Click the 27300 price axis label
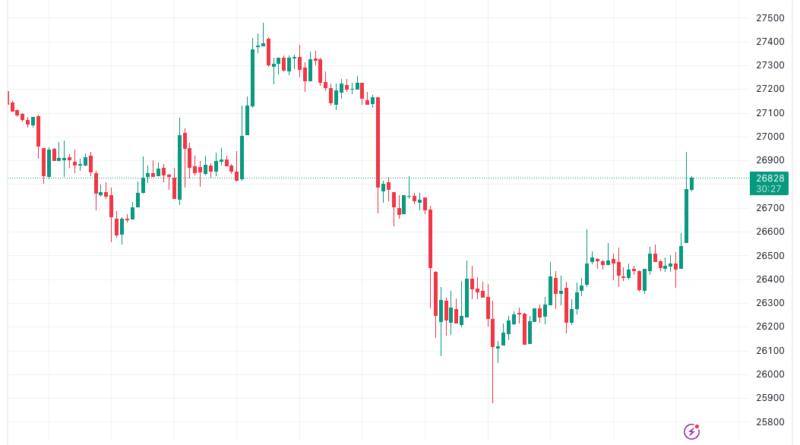 click(x=768, y=65)
